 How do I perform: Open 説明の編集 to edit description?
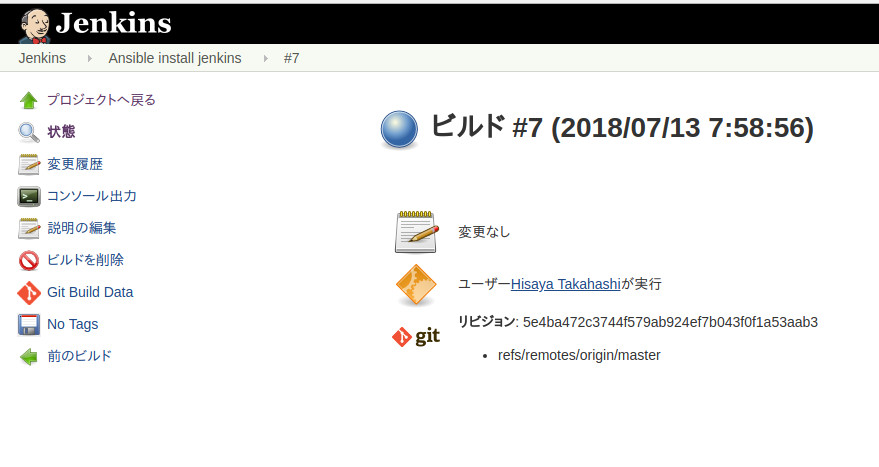click(x=82, y=228)
